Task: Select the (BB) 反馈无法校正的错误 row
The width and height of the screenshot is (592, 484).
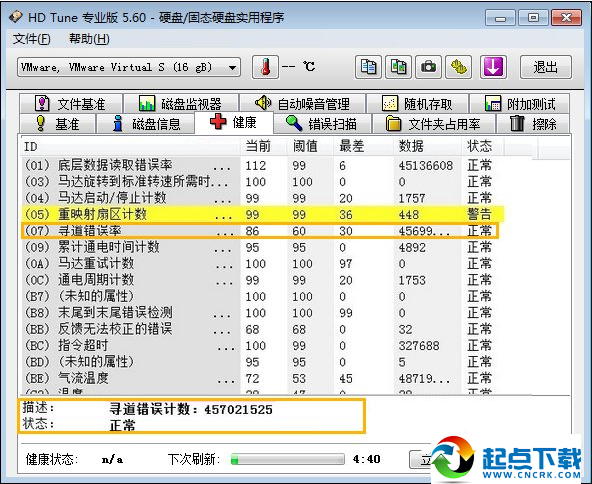Action: point(262,329)
